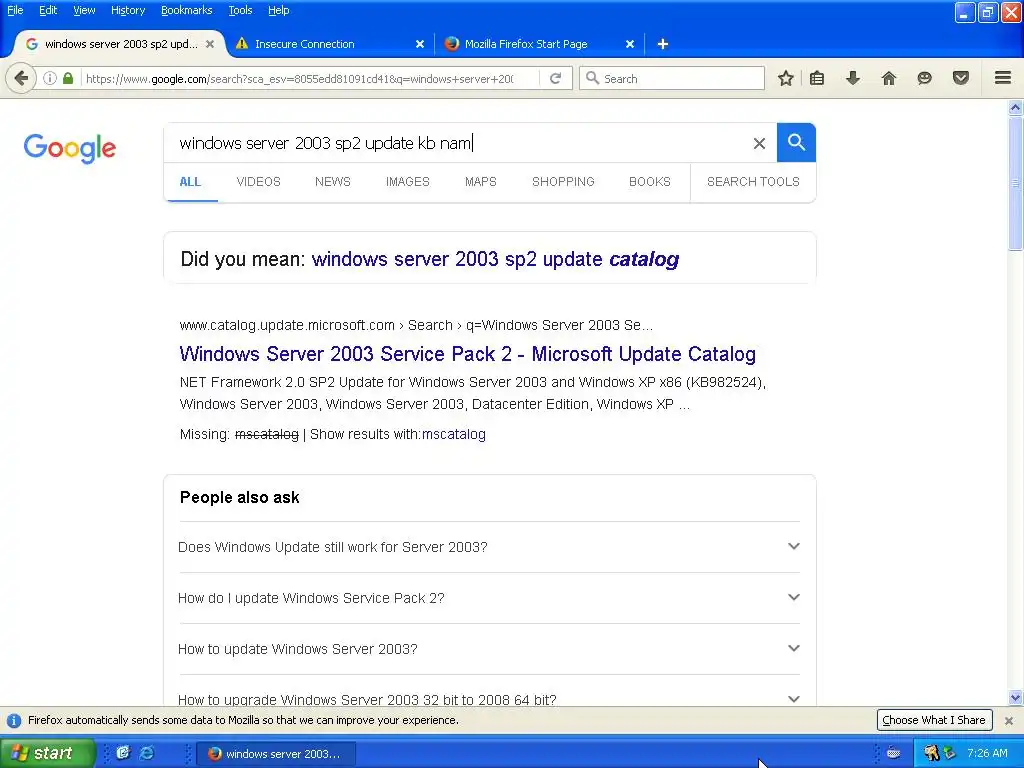
Task: Click the green padlock security icon
Action: click(x=68, y=78)
